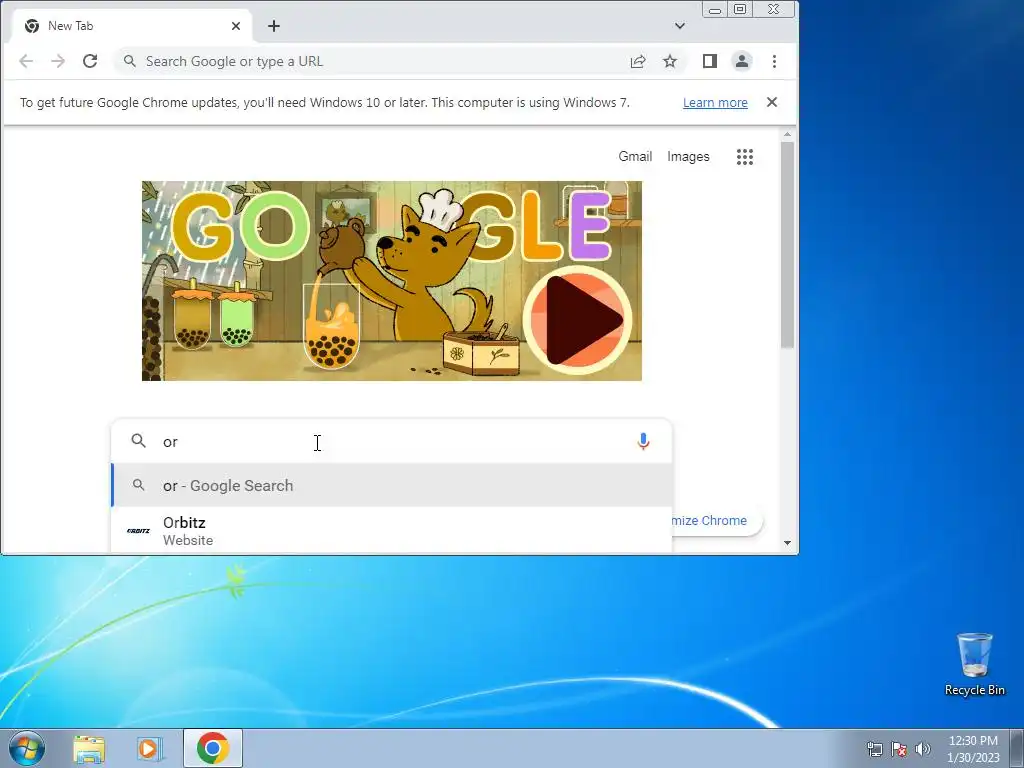Close the New Tab tab
This screenshot has width=1024, height=768.
pos(236,26)
